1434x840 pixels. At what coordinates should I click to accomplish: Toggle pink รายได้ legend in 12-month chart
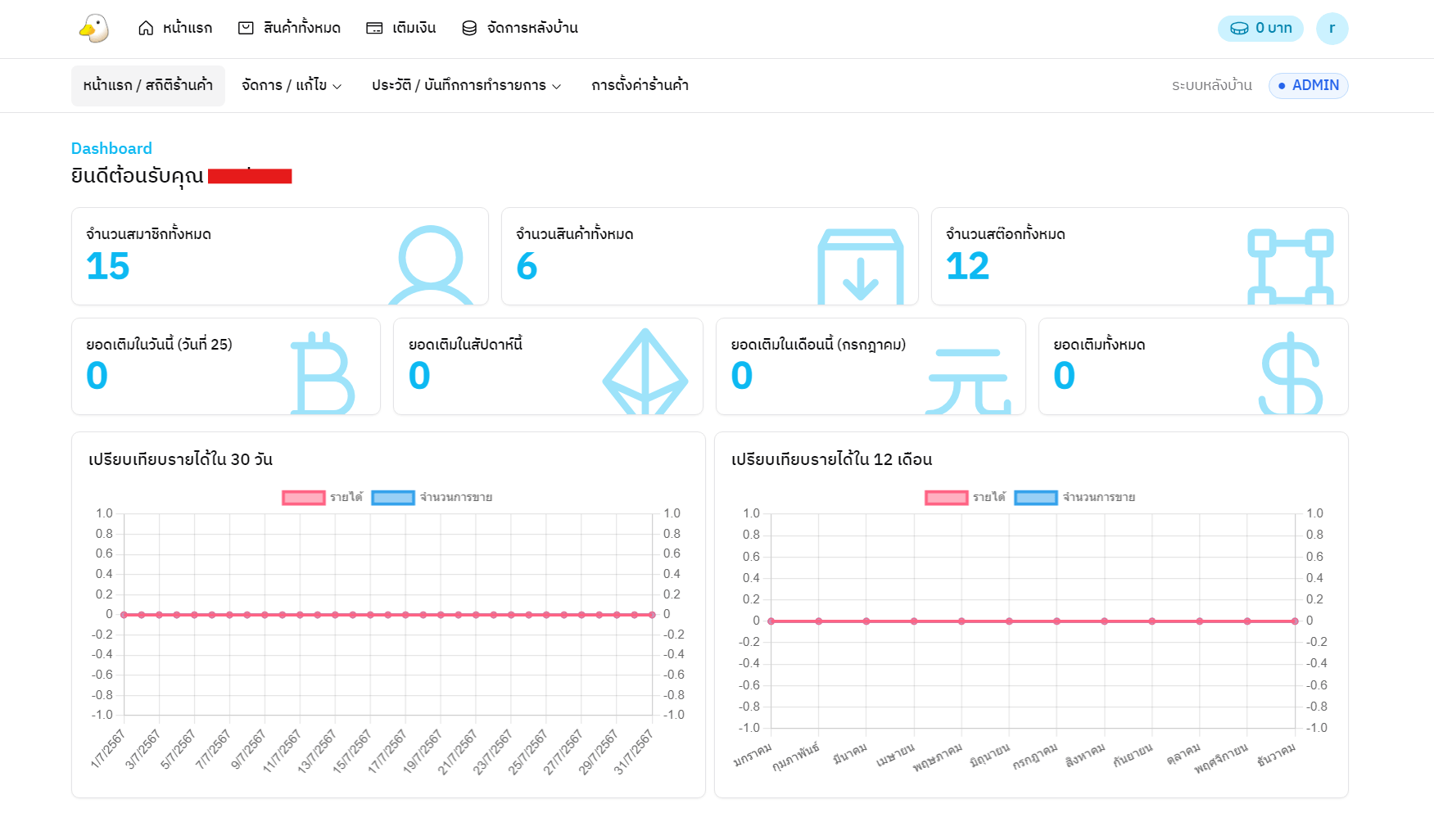pos(966,498)
